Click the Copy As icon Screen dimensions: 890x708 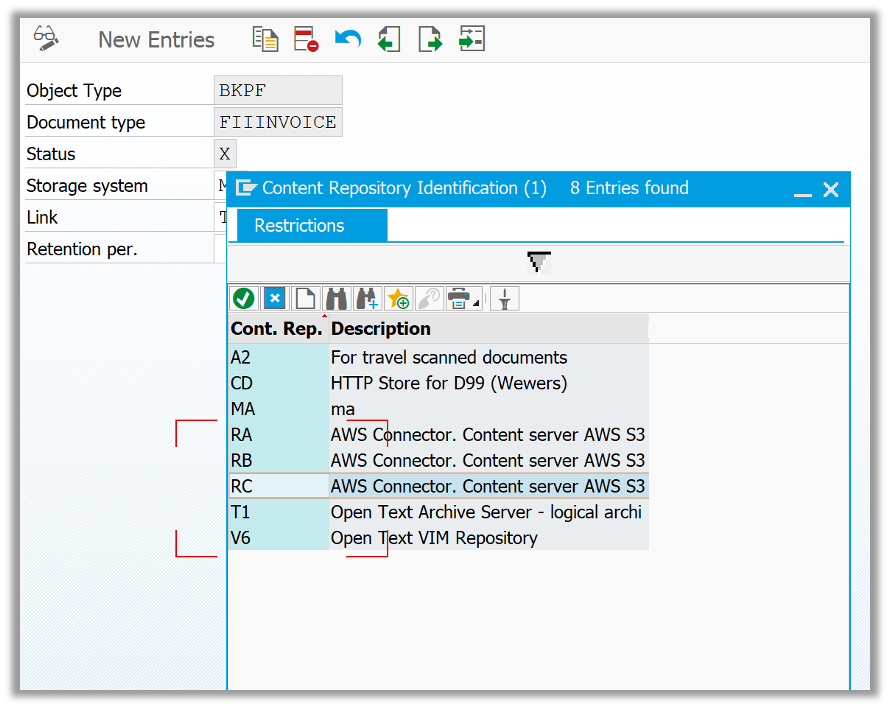click(265, 39)
